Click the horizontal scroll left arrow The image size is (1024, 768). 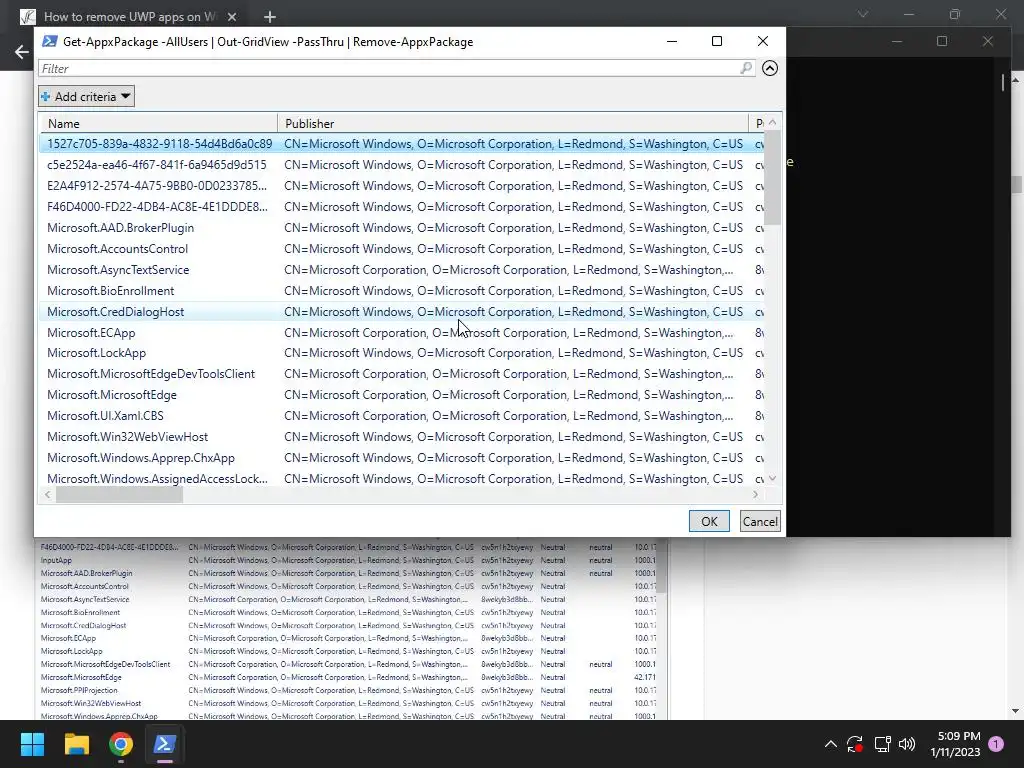pos(48,495)
